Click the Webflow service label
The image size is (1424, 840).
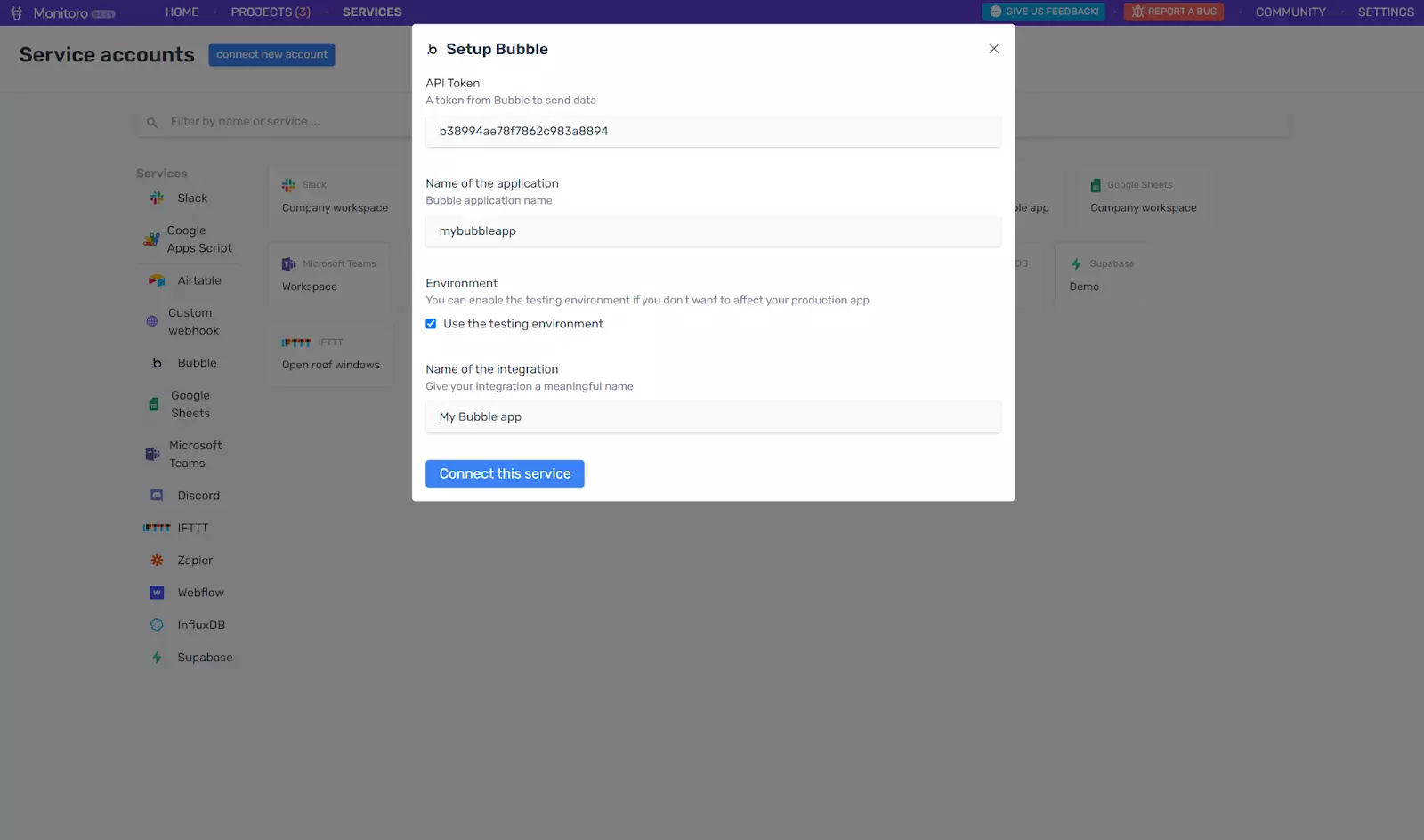[x=201, y=593]
